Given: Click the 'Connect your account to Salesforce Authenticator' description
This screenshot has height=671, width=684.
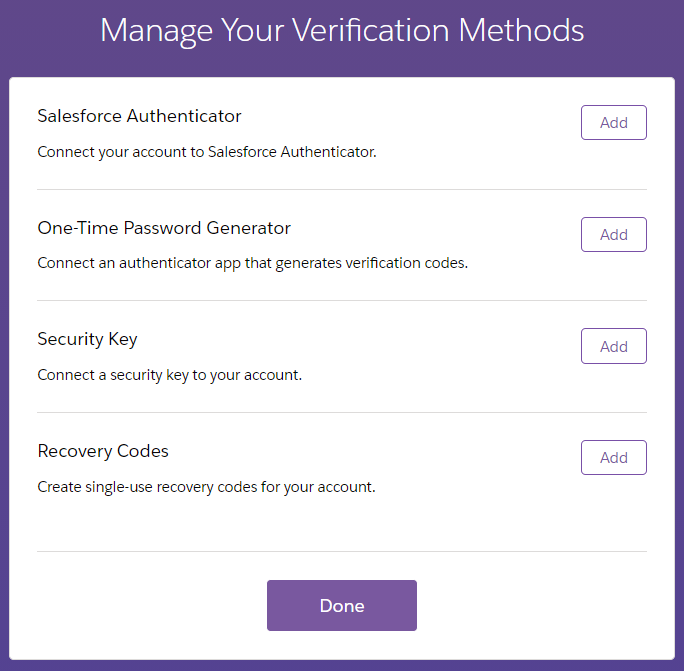Looking at the screenshot, I should (207, 152).
